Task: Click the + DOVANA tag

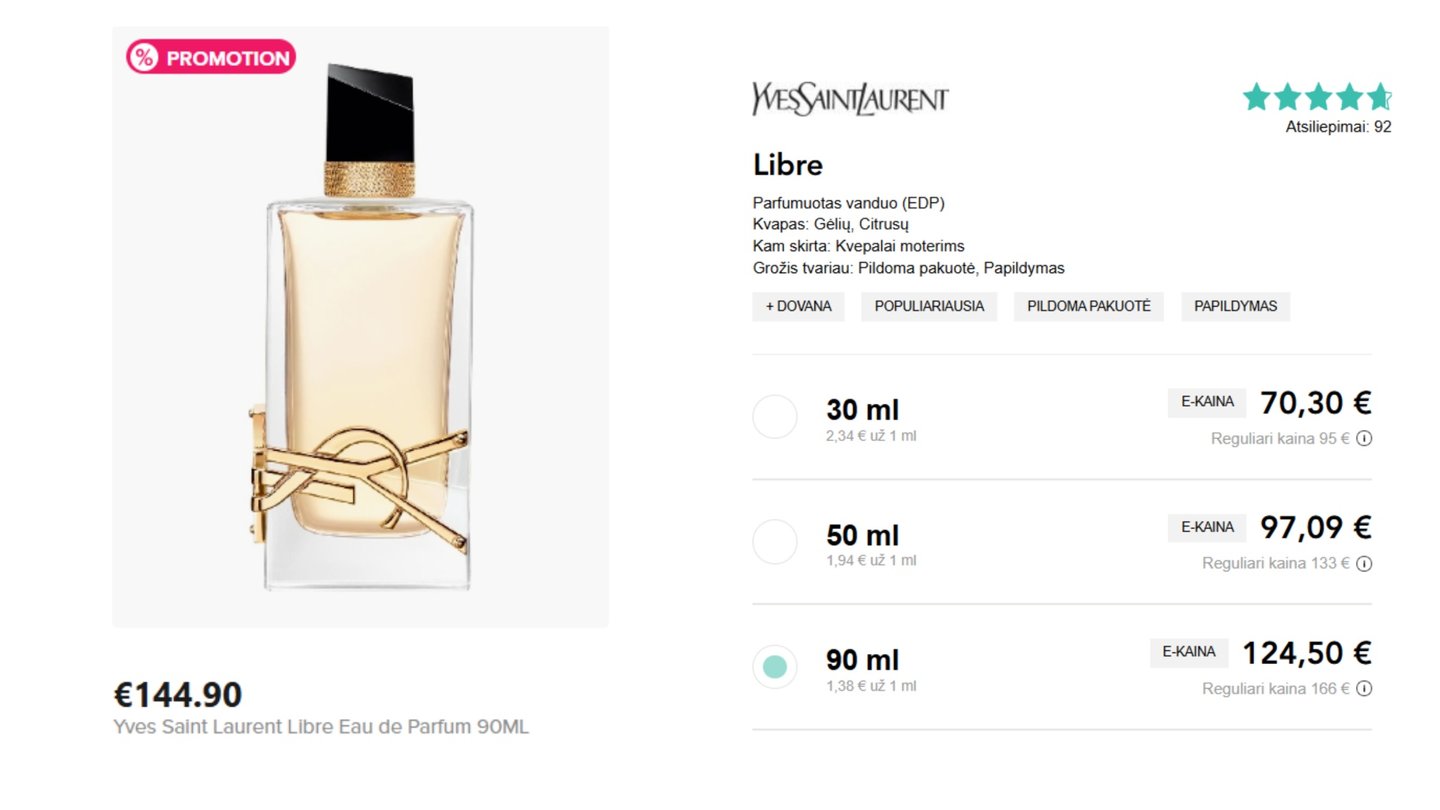Action: click(799, 306)
